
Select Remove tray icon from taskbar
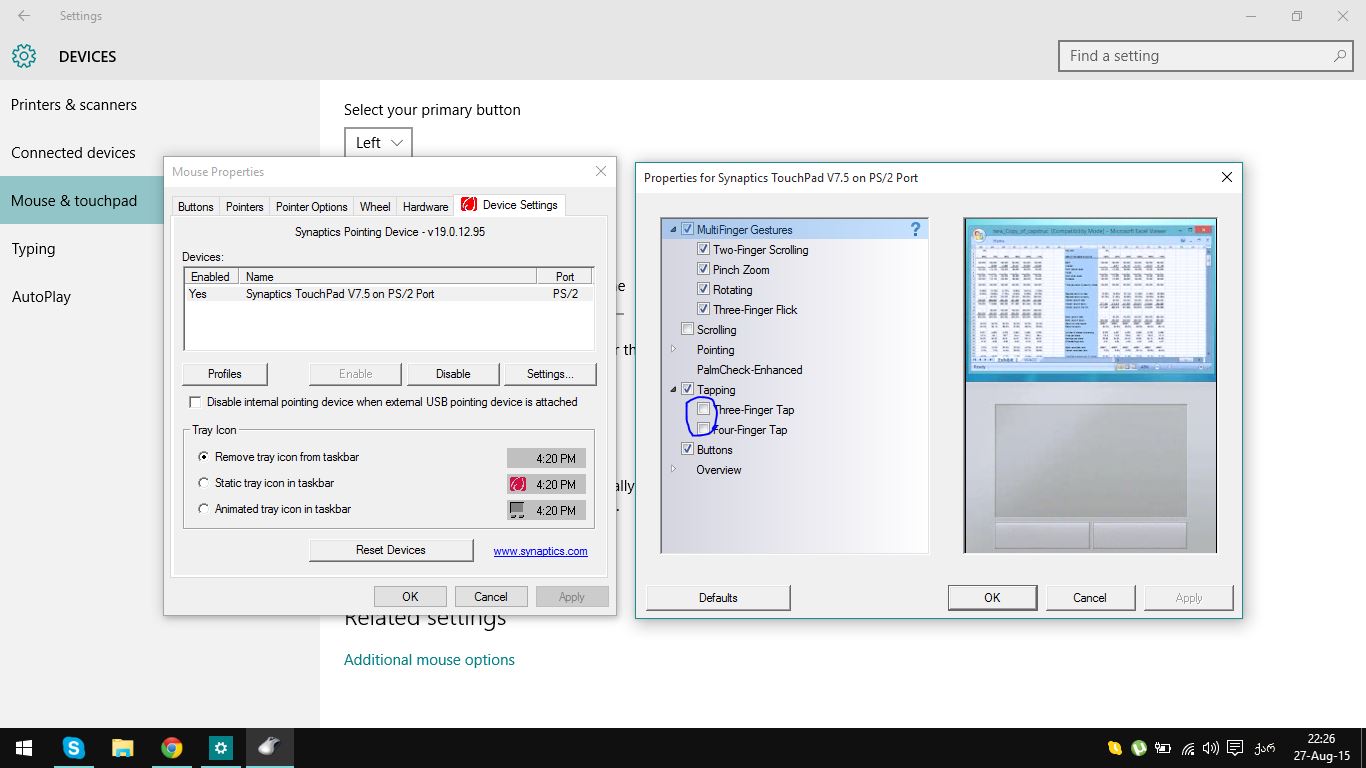[204, 457]
